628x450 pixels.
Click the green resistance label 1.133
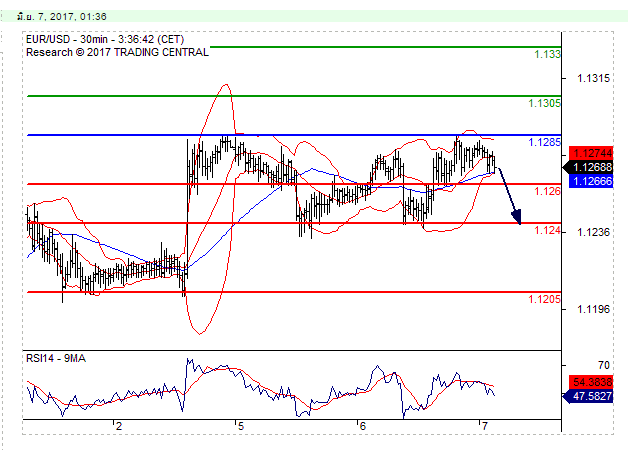547,54
